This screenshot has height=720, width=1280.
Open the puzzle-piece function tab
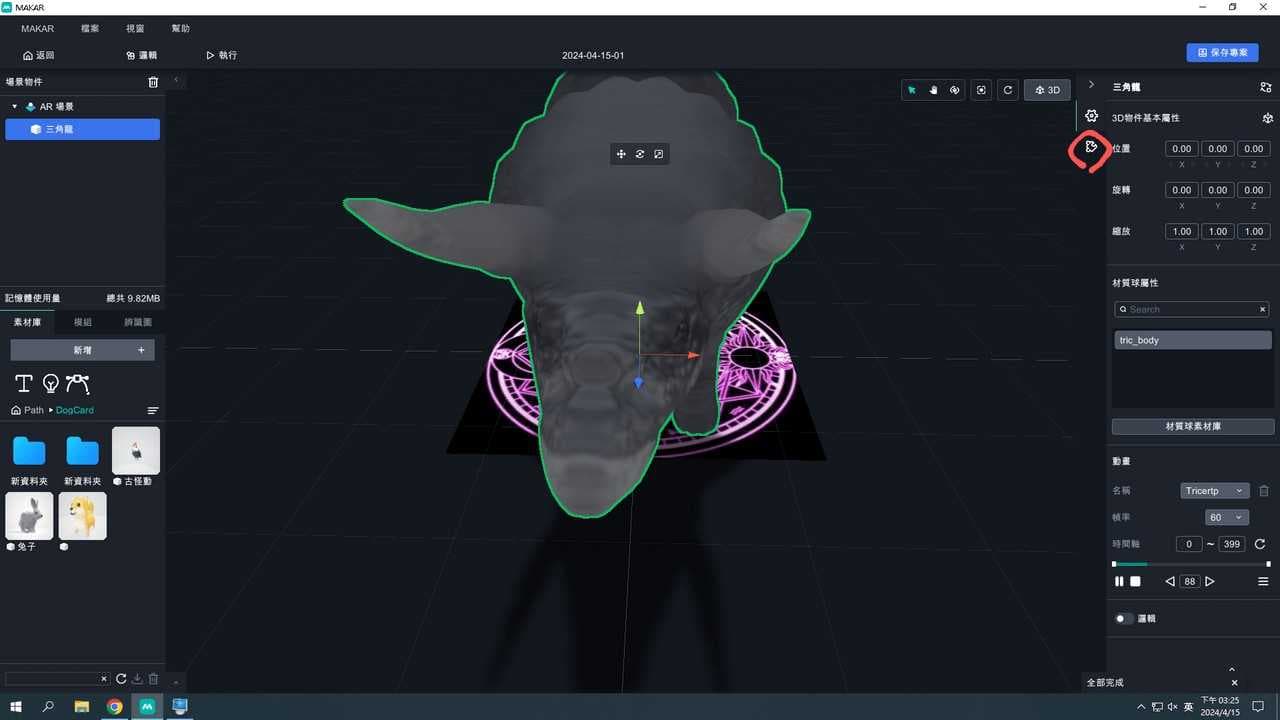pyautogui.click(x=1091, y=147)
